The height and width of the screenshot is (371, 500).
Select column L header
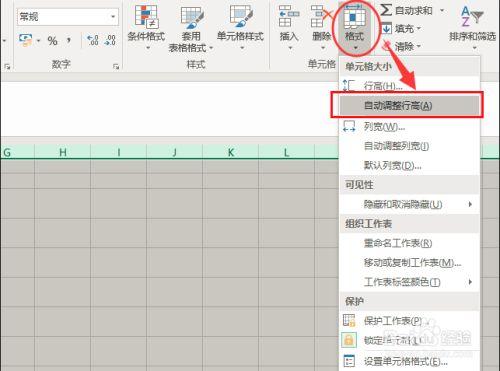287,152
